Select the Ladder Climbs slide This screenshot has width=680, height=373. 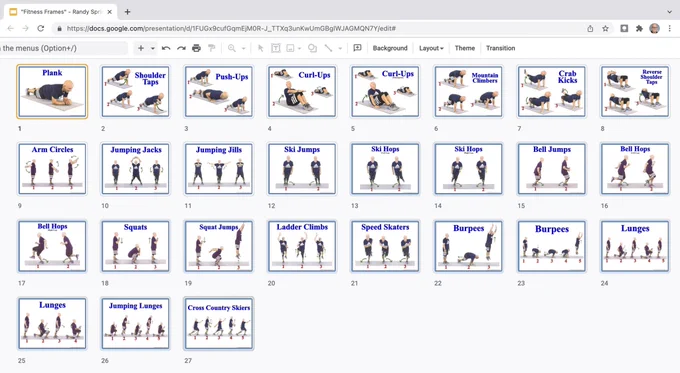302,246
